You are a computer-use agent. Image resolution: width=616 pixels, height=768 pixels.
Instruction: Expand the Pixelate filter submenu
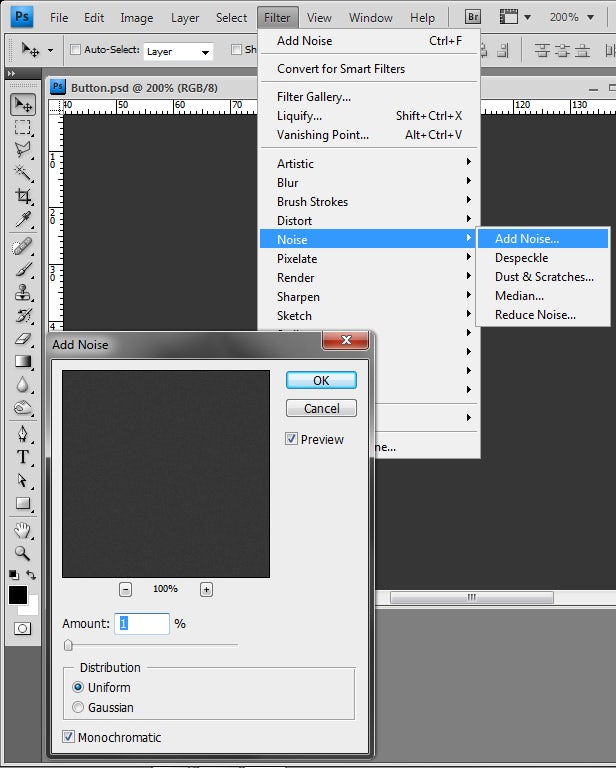click(369, 259)
